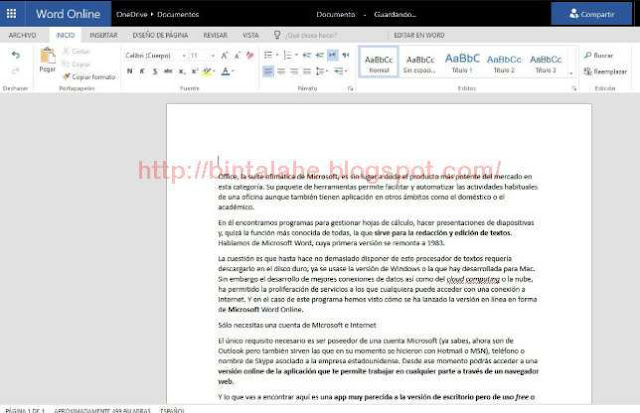
Task: Click the Cortar scissors command
Action: [76, 51]
